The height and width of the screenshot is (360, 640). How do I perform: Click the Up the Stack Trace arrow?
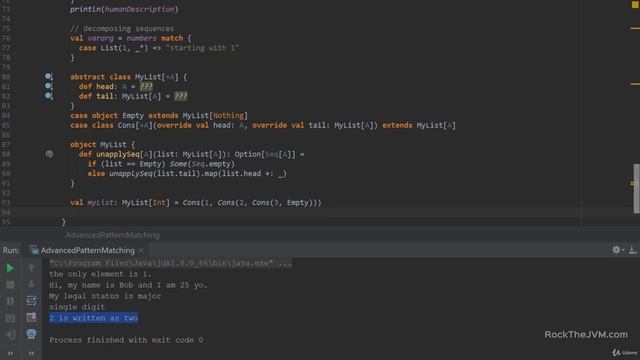click(31, 268)
